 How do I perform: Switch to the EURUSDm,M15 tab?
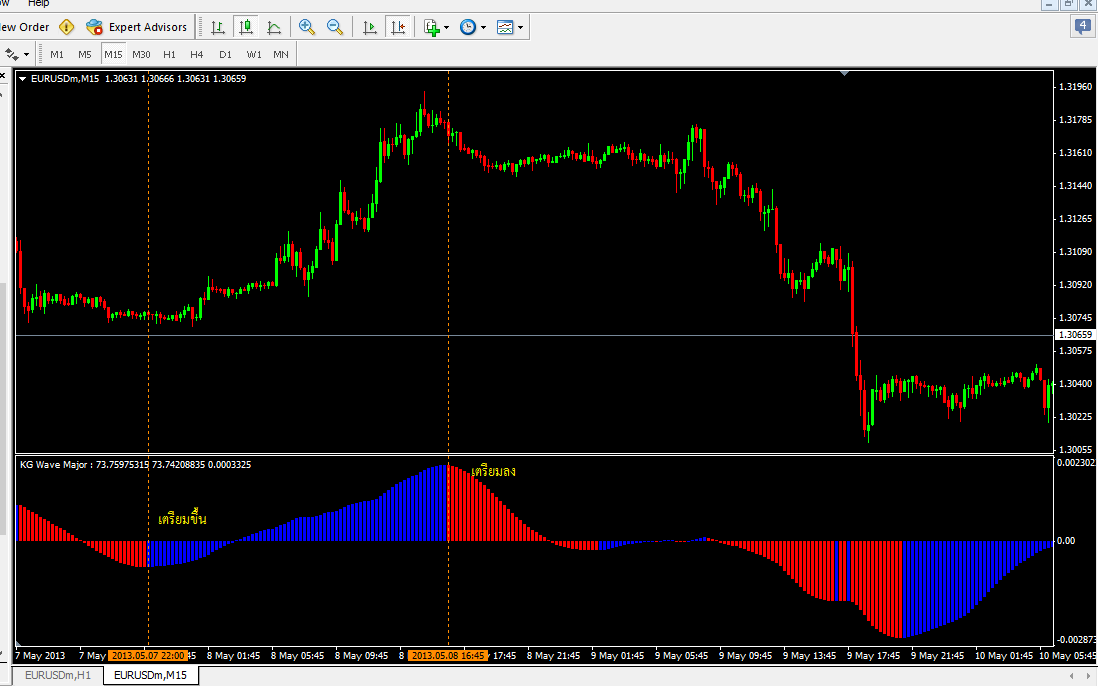pos(151,675)
